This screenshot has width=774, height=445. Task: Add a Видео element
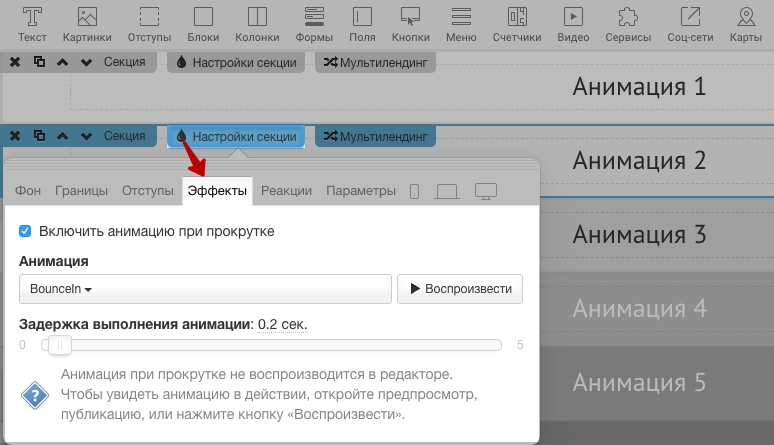pyautogui.click(x=573, y=25)
